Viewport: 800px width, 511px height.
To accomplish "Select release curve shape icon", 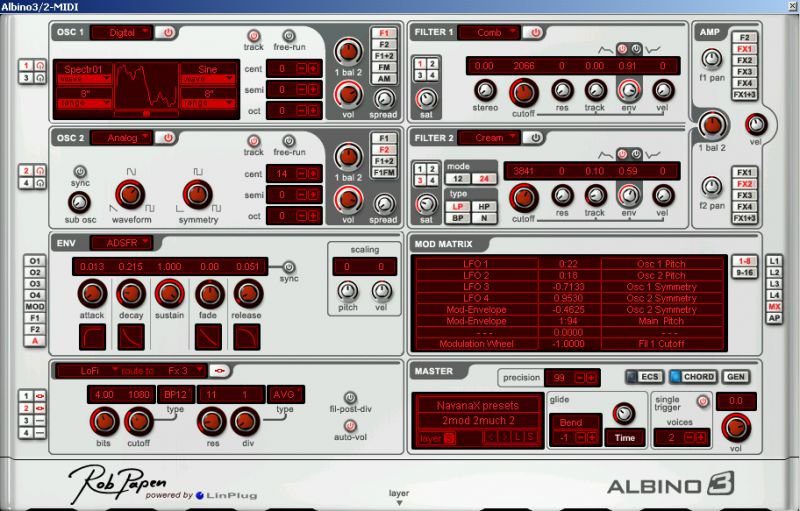I will 246,337.
